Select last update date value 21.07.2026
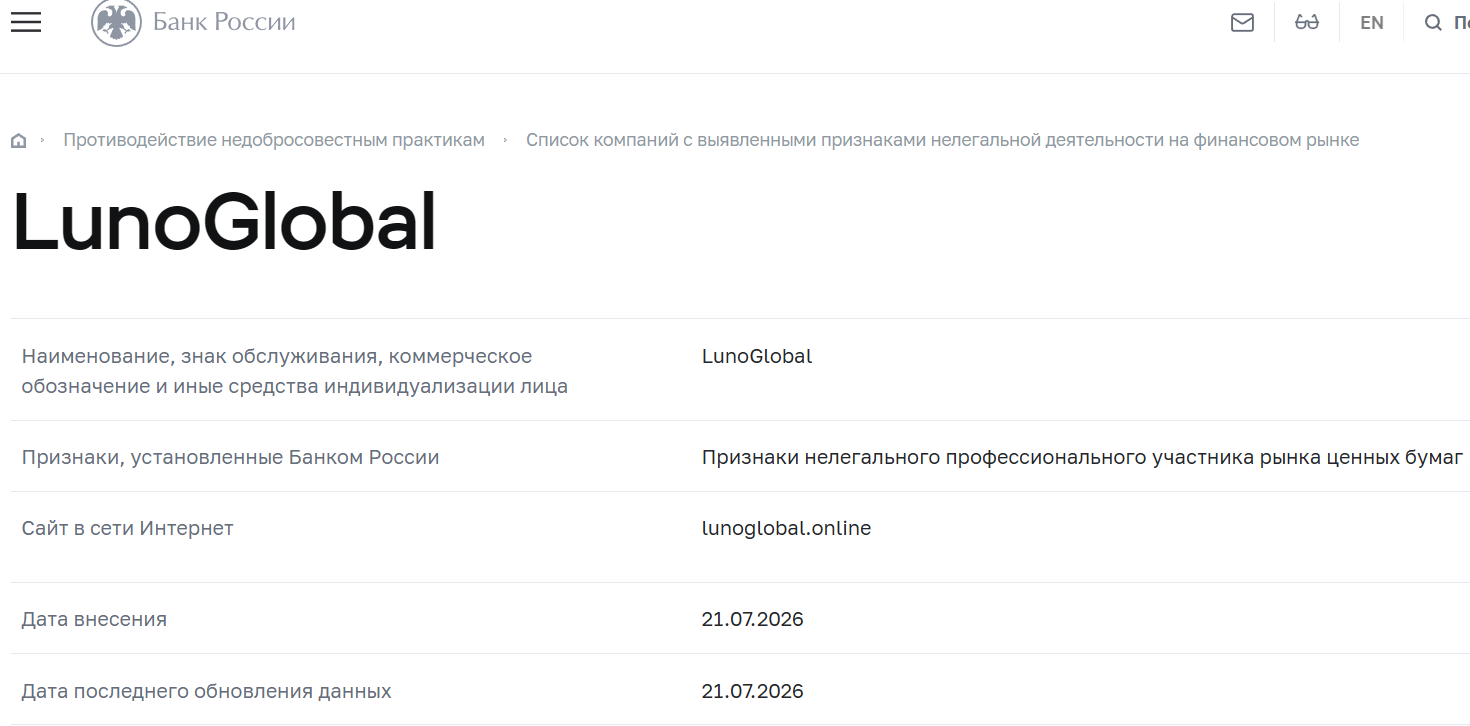The width and height of the screenshot is (1470, 726). pyautogui.click(x=753, y=691)
